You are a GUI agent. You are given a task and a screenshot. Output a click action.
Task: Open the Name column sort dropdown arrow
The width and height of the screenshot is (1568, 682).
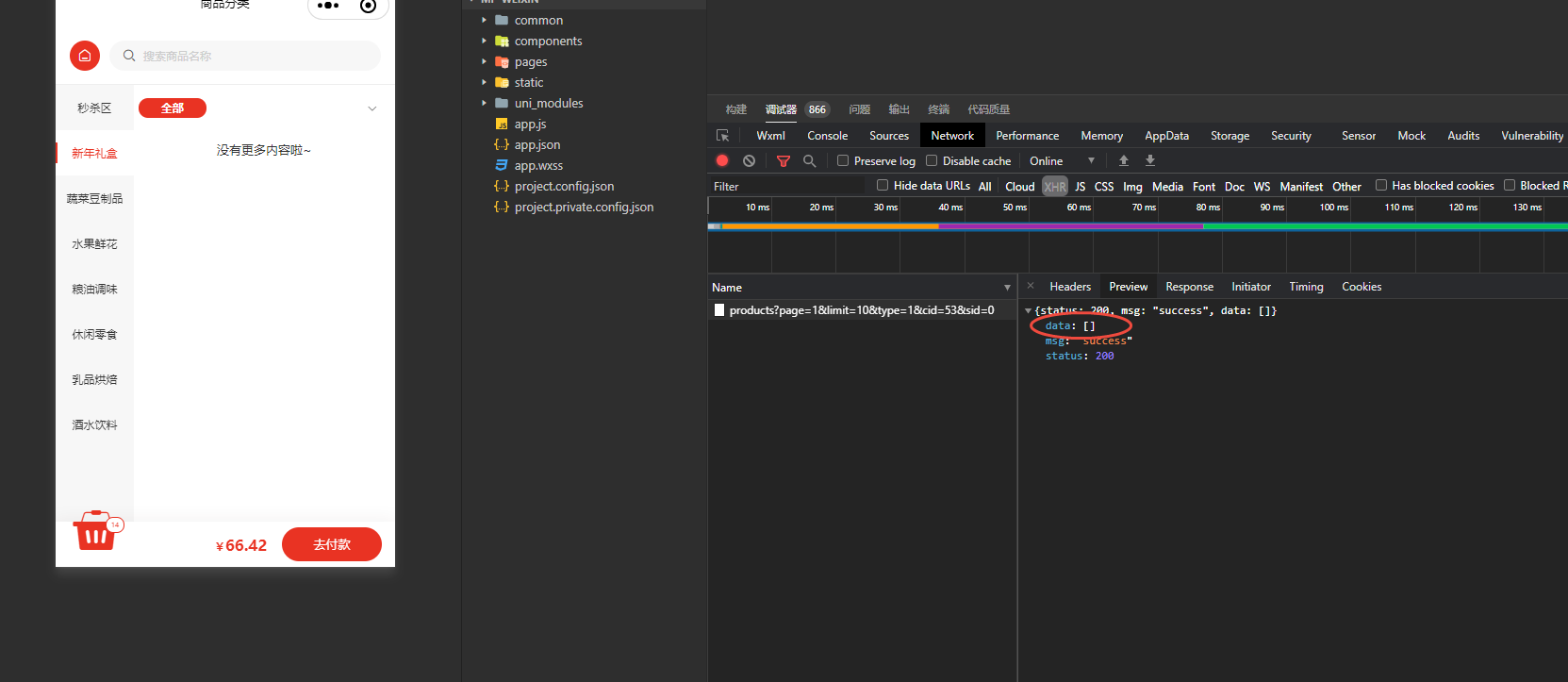pyautogui.click(x=1007, y=288)
